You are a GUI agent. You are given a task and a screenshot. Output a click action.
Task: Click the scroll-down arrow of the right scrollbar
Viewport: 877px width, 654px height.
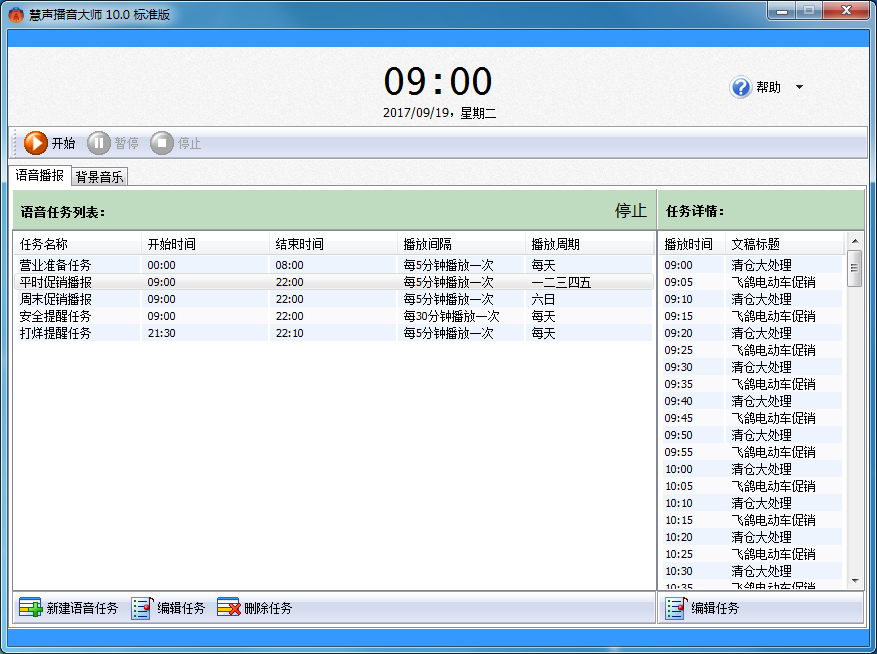tap(856, 578)
